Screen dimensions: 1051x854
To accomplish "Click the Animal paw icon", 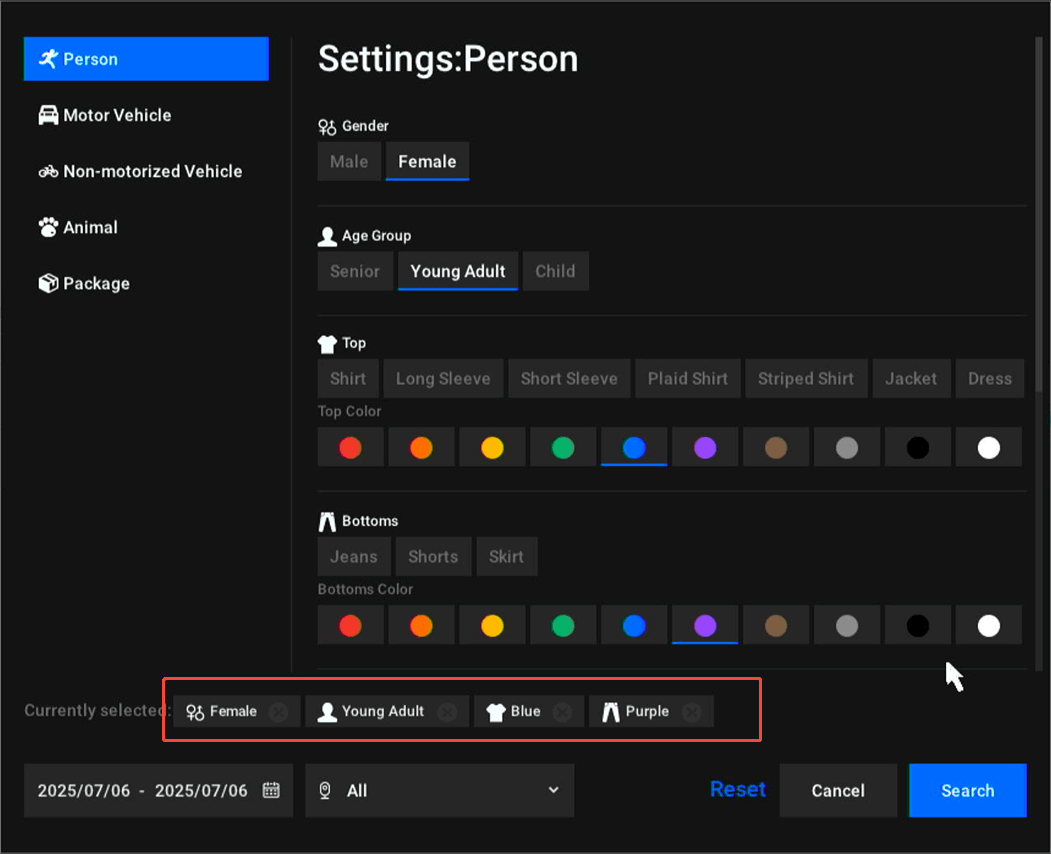I will click(x=48, y=227).
